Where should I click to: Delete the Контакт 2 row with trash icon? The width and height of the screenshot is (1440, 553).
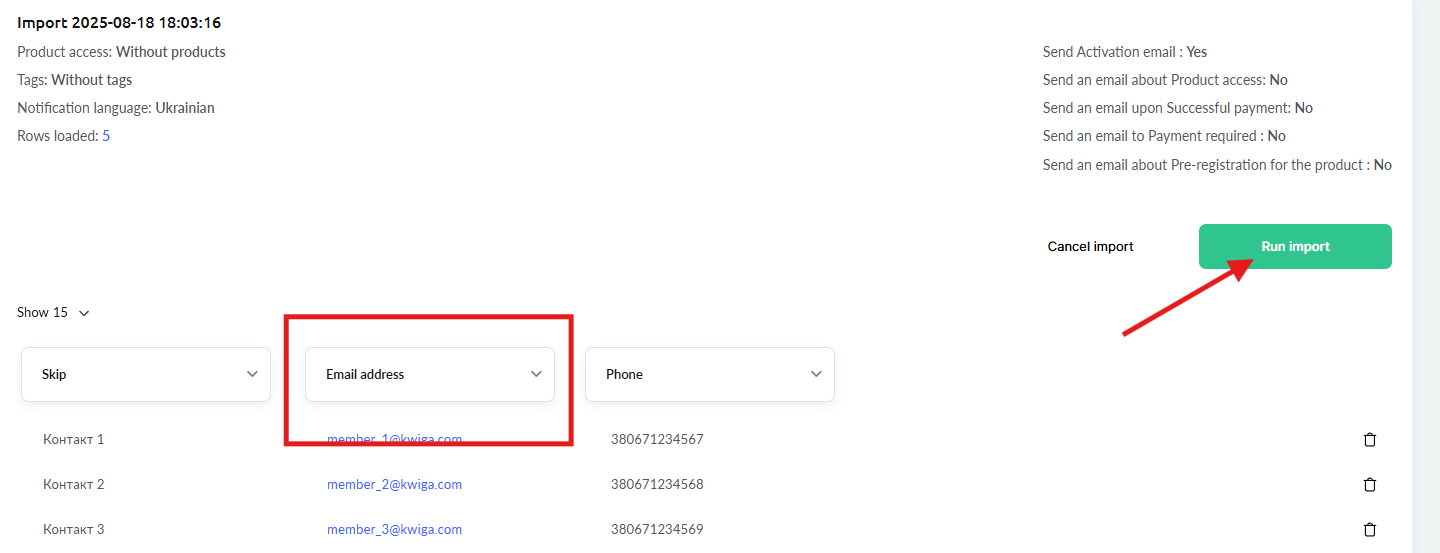point(1370,484)
